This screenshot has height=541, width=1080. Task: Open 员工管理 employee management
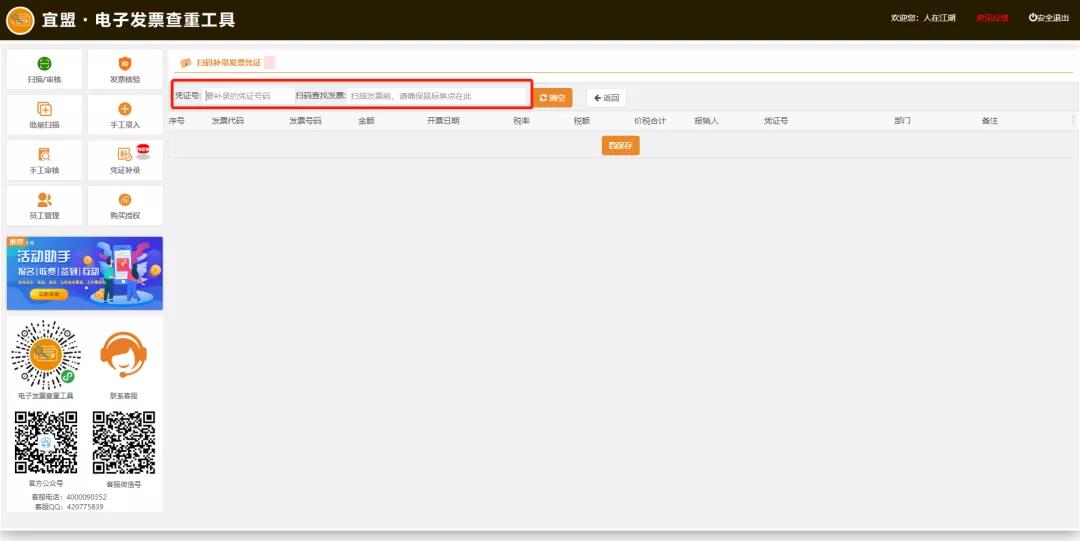click(44, 205)
